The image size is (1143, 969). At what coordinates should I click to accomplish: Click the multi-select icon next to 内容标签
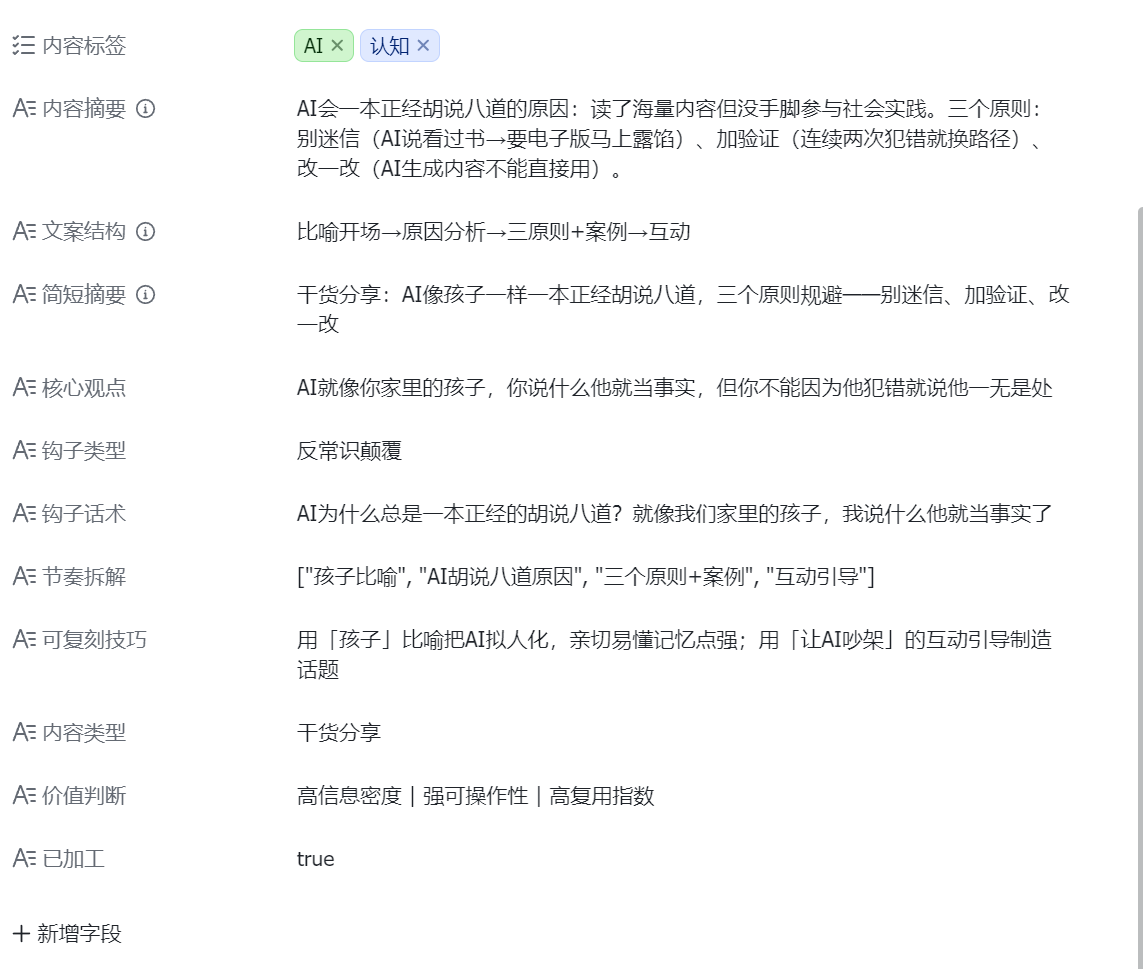(23, 45)
